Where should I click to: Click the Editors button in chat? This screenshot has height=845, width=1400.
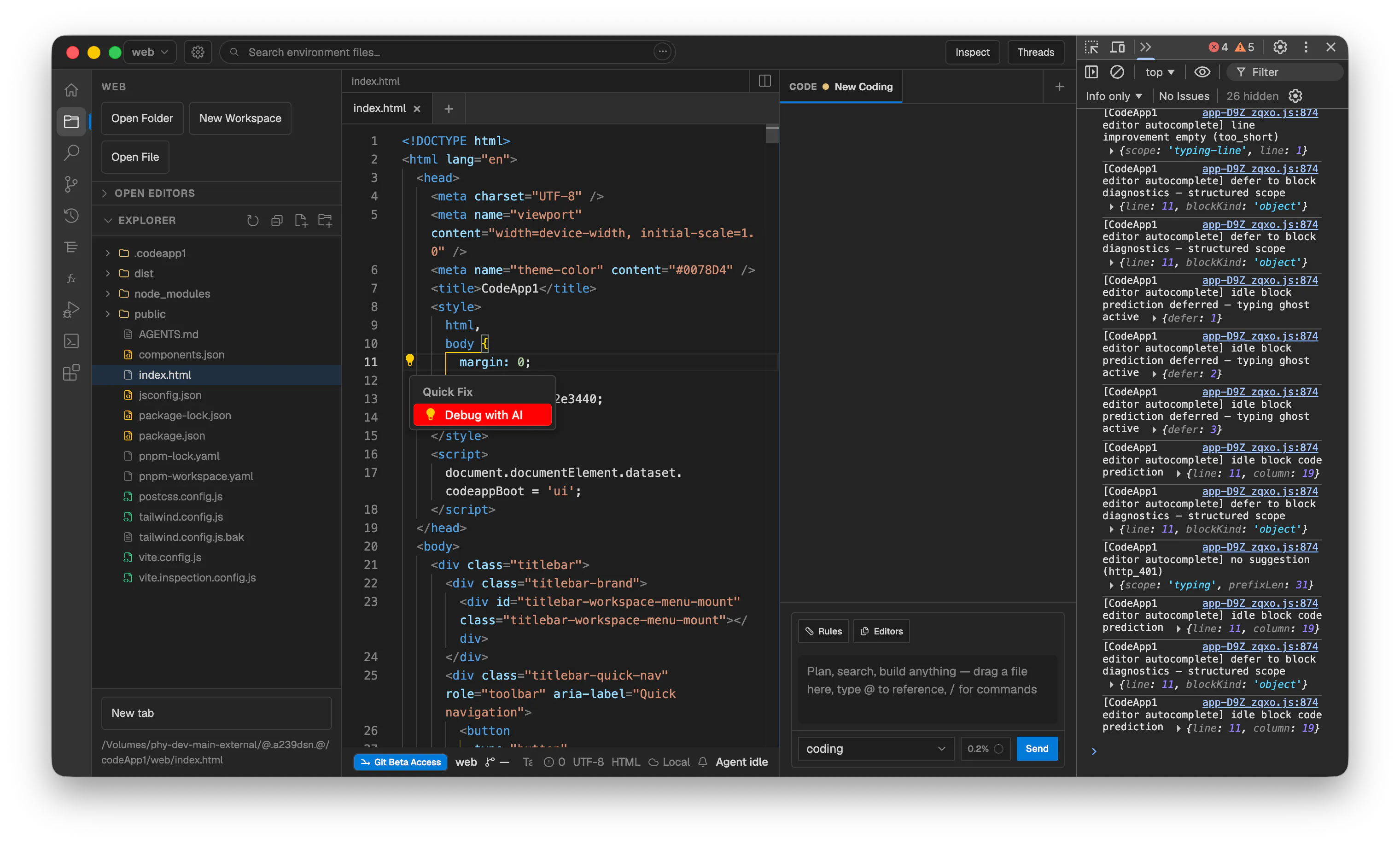click(881, 631)
